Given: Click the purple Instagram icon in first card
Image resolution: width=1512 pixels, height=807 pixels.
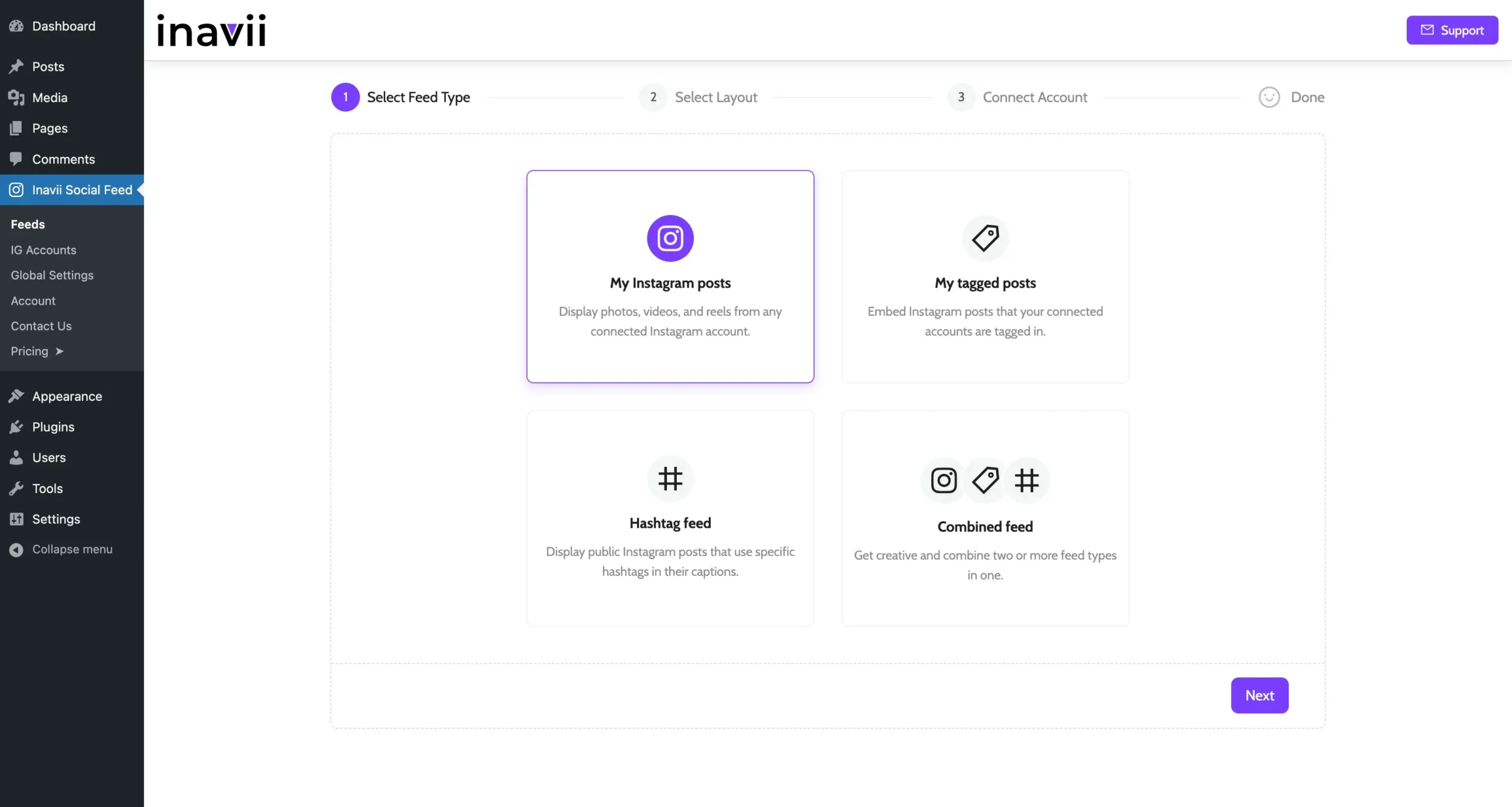Looking at the screenshot, I should (670, 238).
